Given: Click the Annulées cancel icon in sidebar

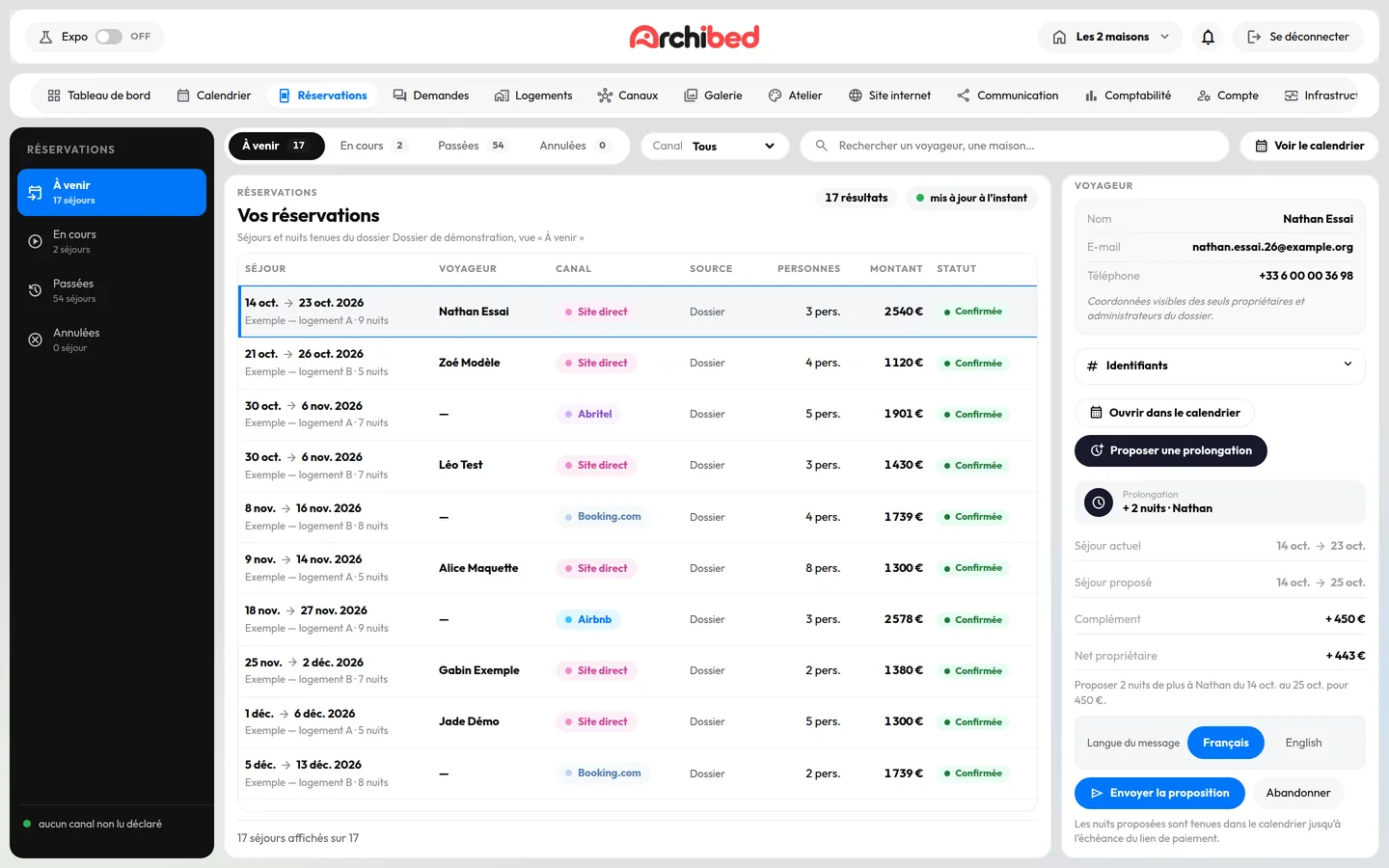Looking at the screenshot, I should pyautogui.click(x=35, y=339).
